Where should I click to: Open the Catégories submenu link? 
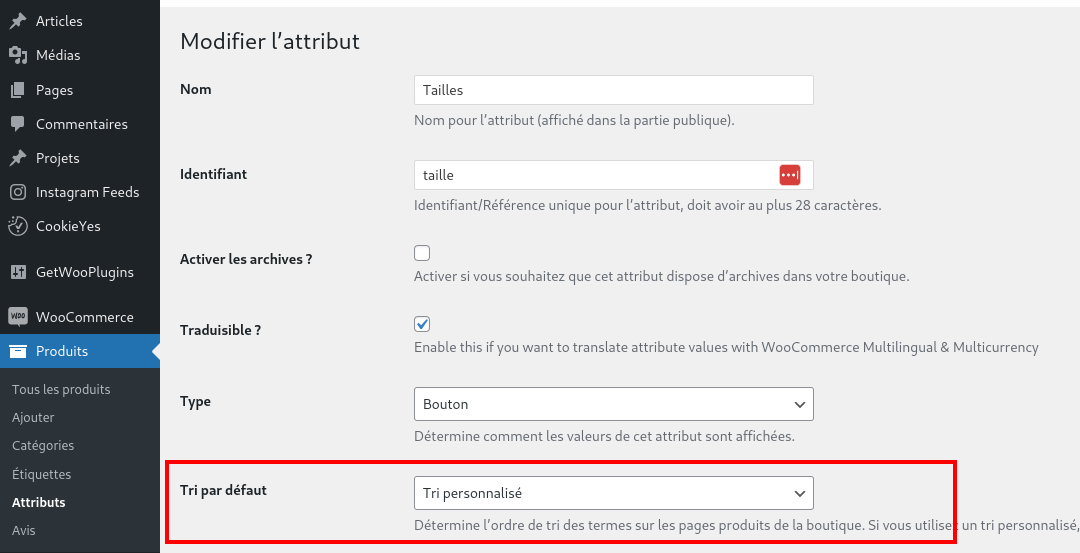pos(43,446)
